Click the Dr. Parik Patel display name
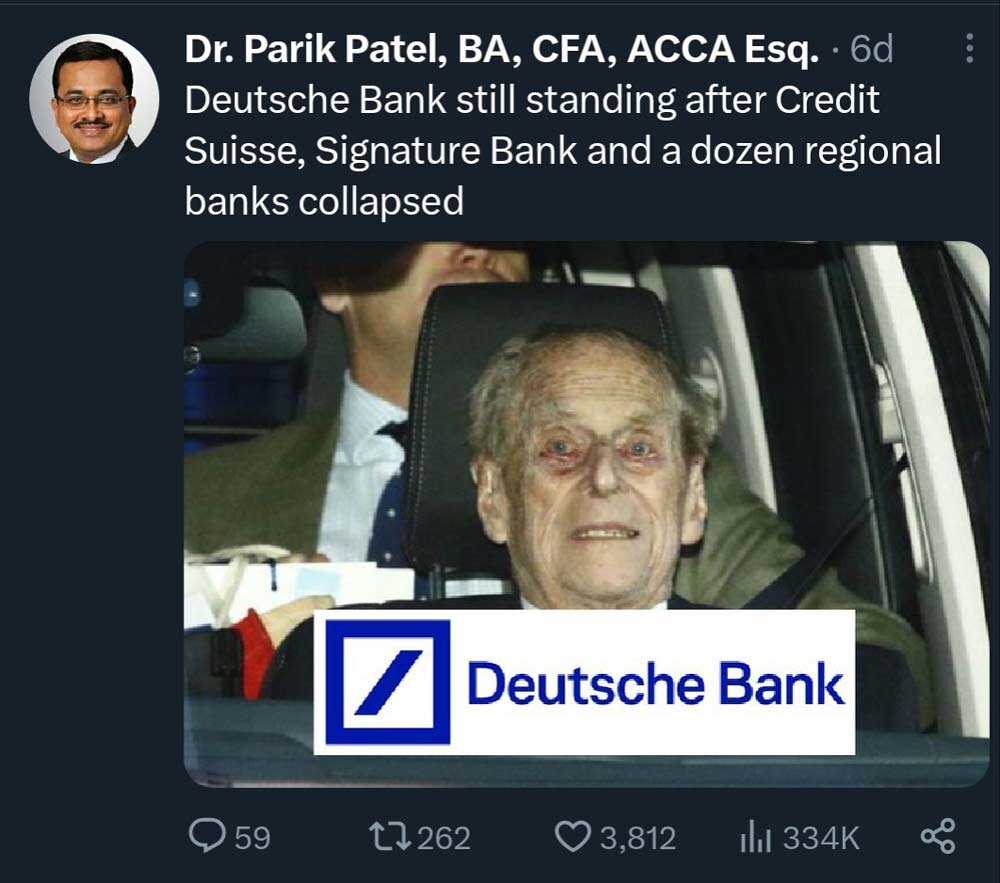The image size is (1000, 883). [x=502, y=50]
